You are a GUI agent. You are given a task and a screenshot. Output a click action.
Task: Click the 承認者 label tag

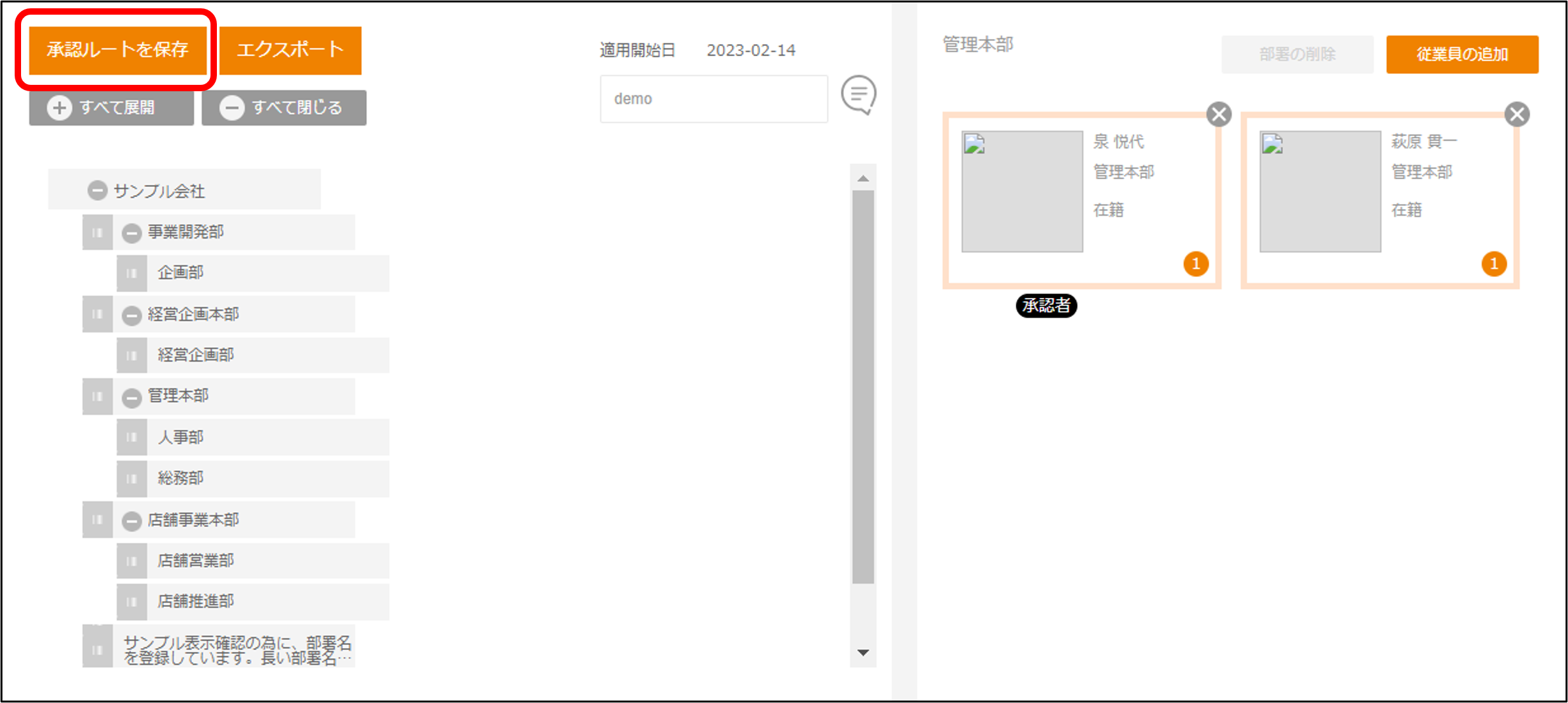coord(1046,306)
